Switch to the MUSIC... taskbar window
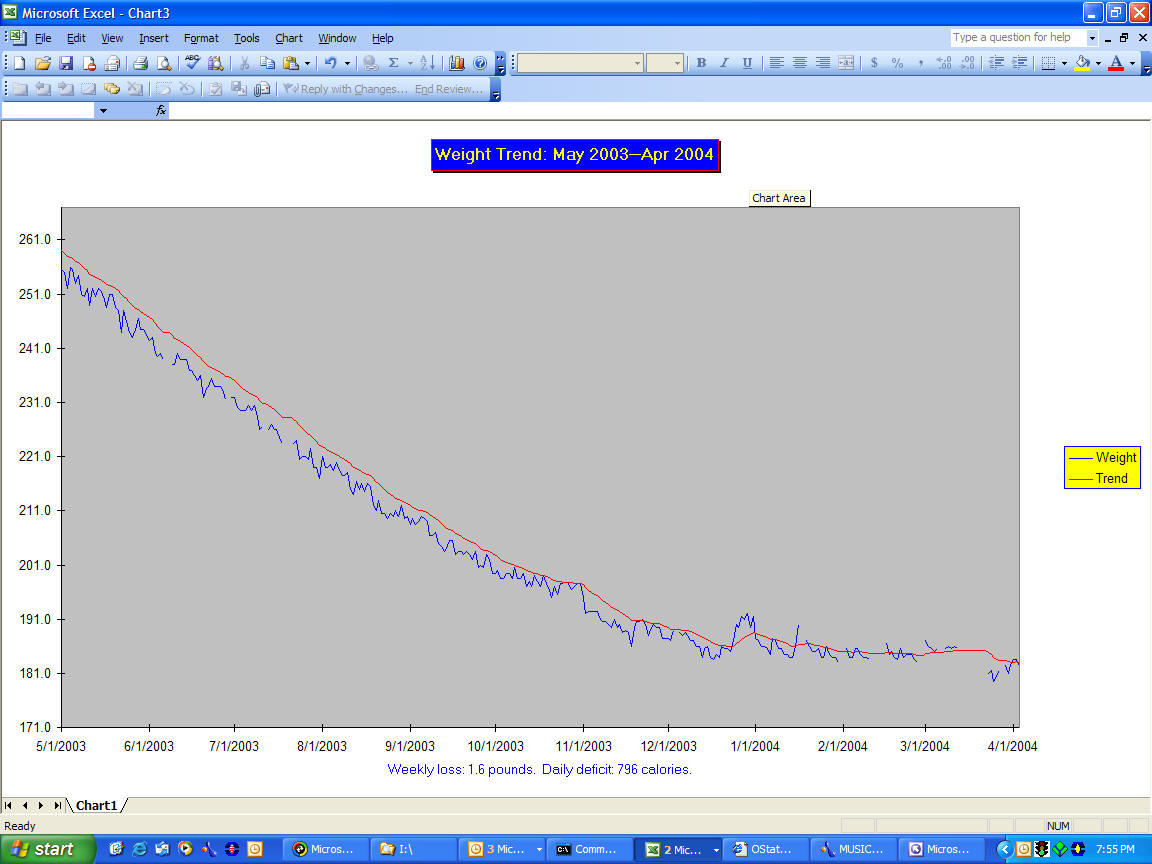Screen dimensions: 1152x864 [853, 849]
